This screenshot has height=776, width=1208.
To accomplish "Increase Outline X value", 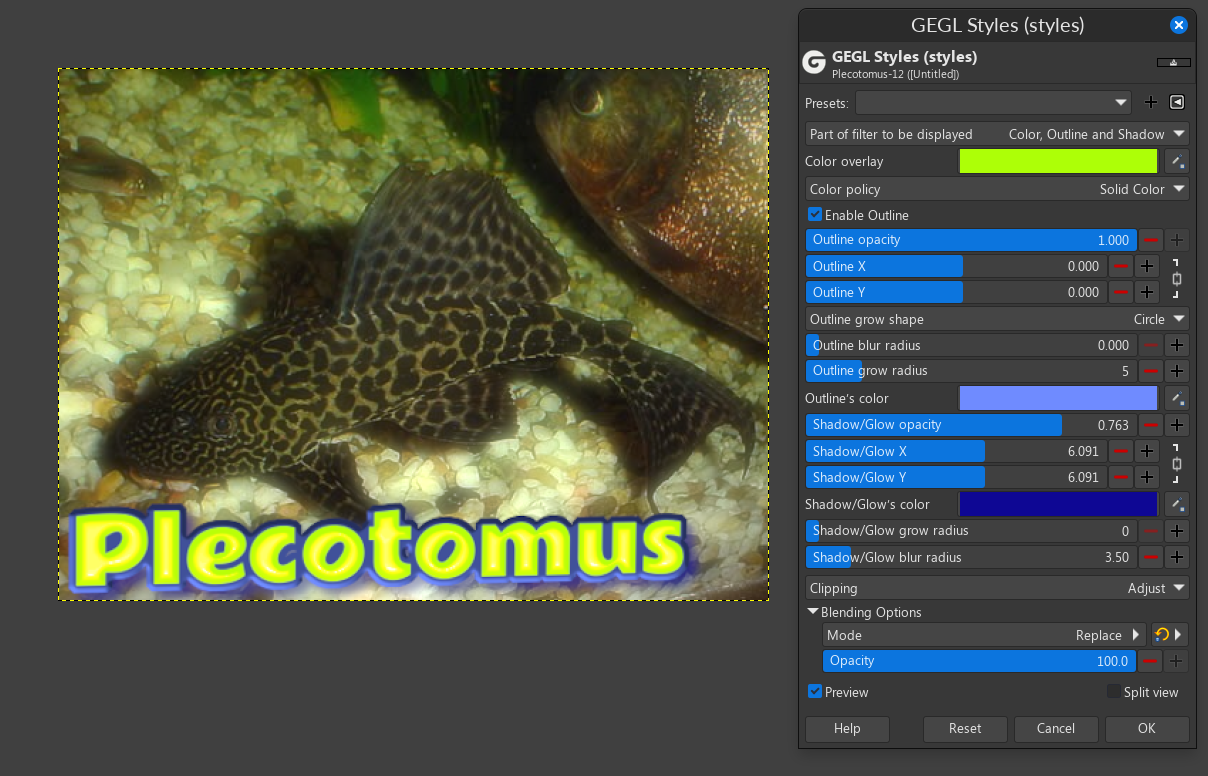I will pos(1147,266).
